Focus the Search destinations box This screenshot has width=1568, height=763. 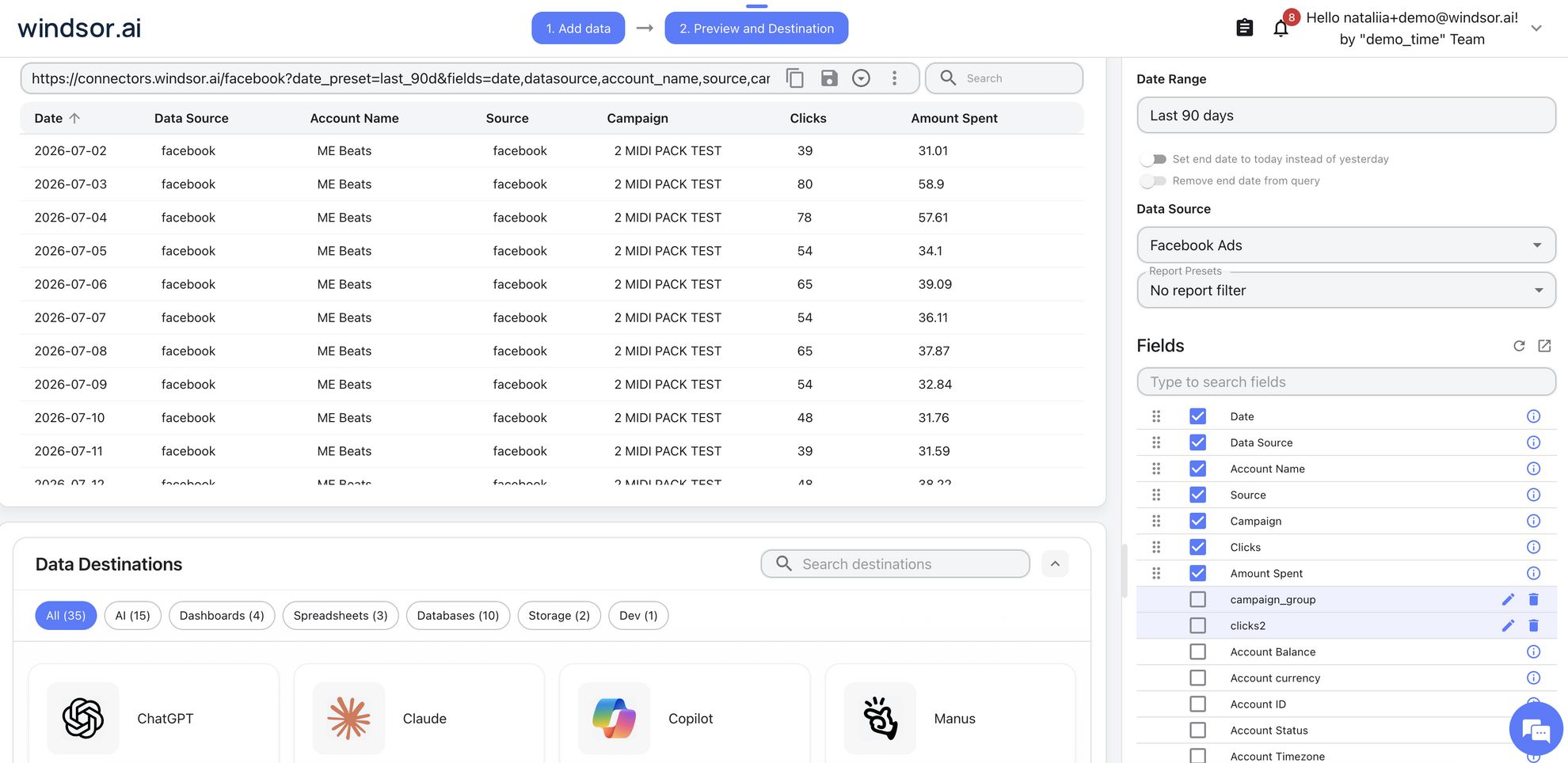click(896, 564)
